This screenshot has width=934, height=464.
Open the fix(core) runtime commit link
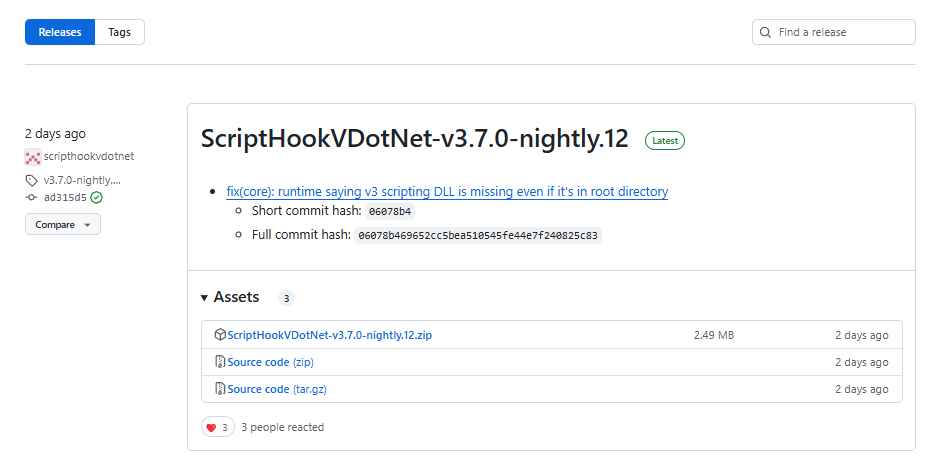[x=447, y=192]
